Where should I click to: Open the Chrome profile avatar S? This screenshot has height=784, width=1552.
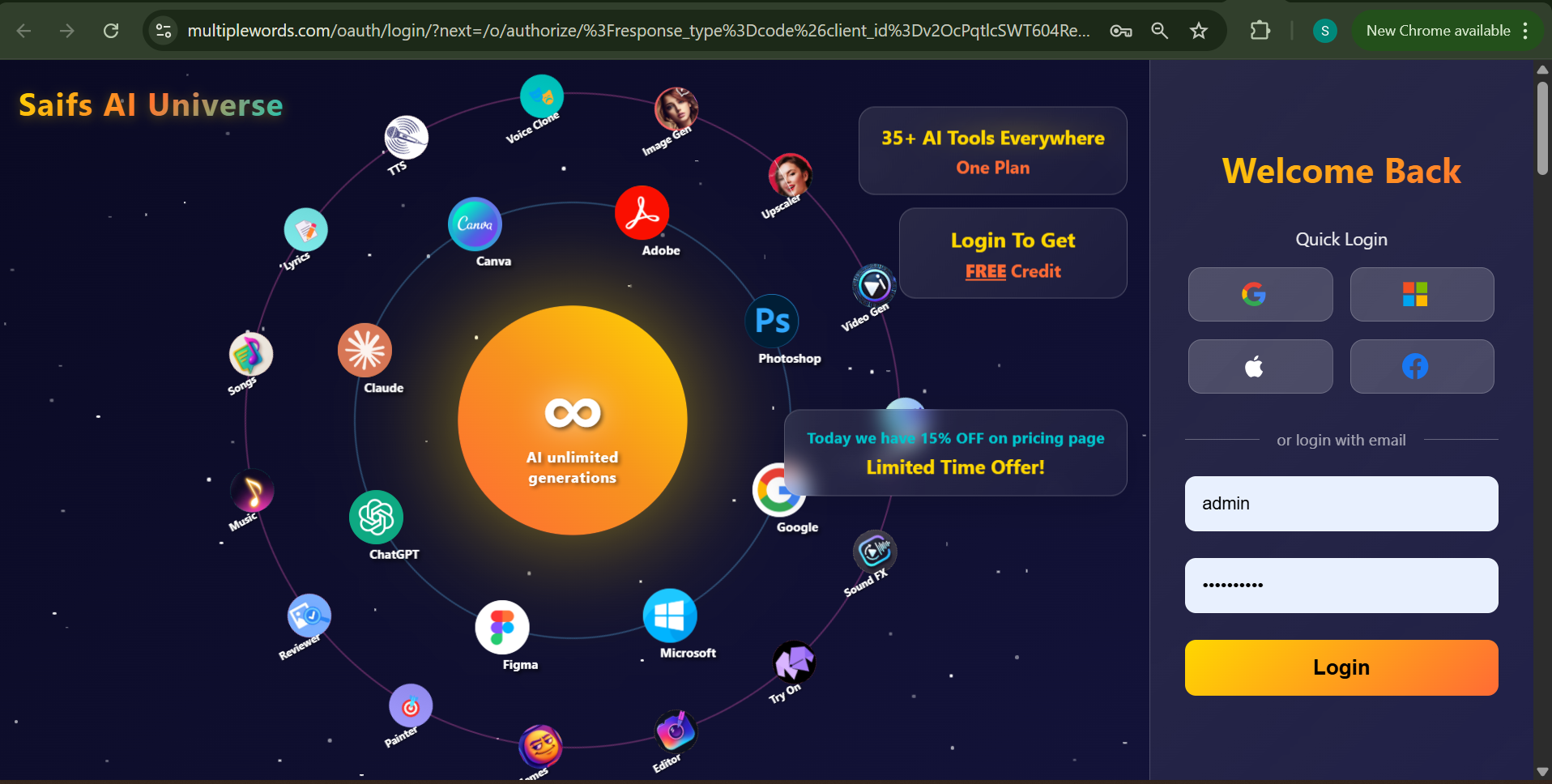1325,31
